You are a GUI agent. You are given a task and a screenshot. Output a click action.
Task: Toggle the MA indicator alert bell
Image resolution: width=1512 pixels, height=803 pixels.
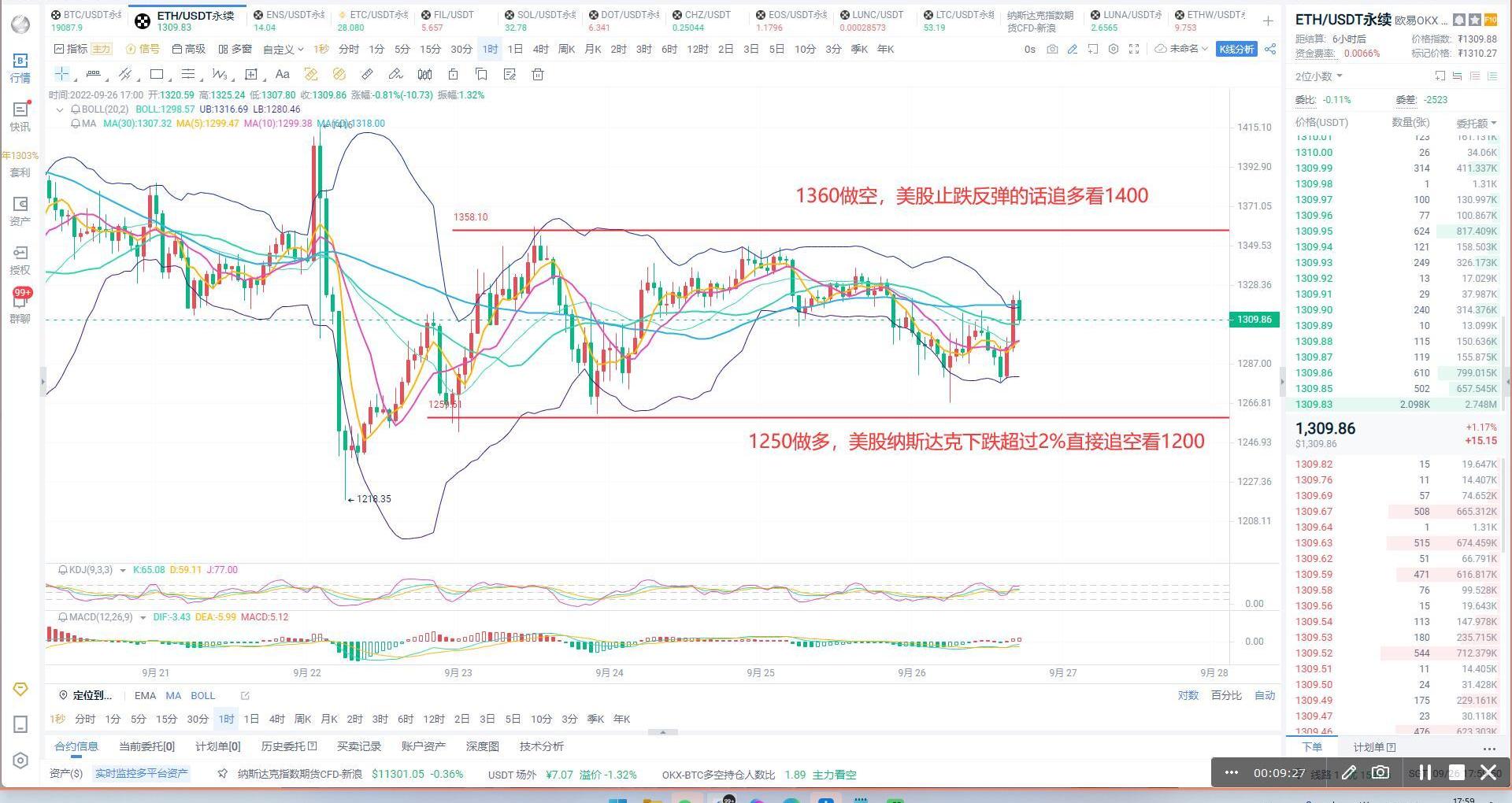[76, 124]
